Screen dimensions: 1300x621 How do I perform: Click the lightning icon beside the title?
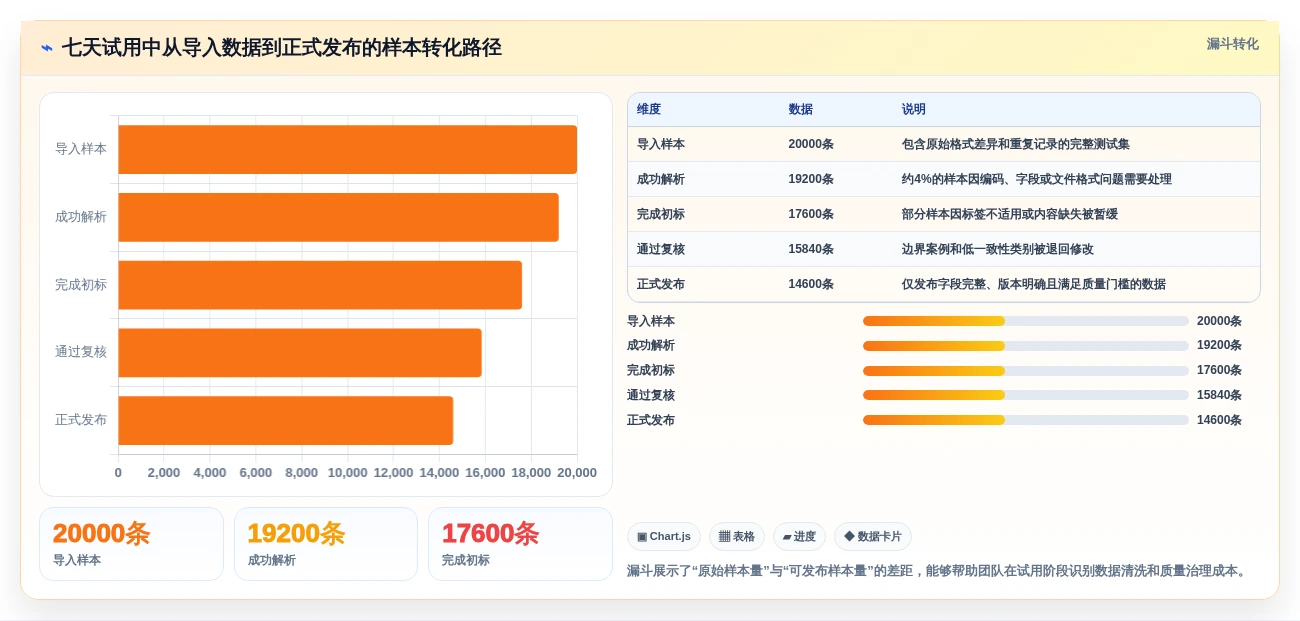pyautogui.click(x=47, y=48)
